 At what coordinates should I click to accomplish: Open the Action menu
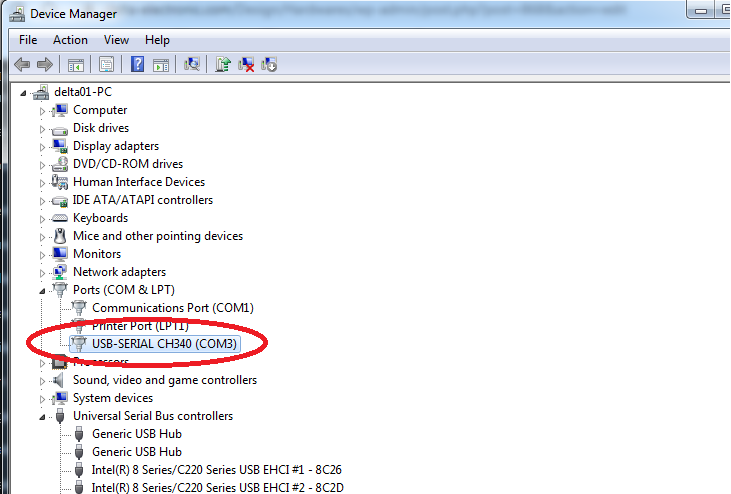coord(70,40)
